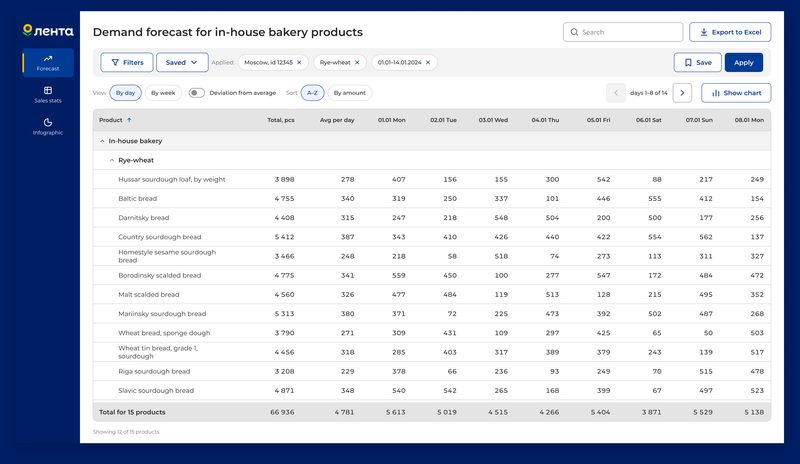800x464 pixels.
Task: Select the Riga sourdough bread row
Action: point(432,371)
